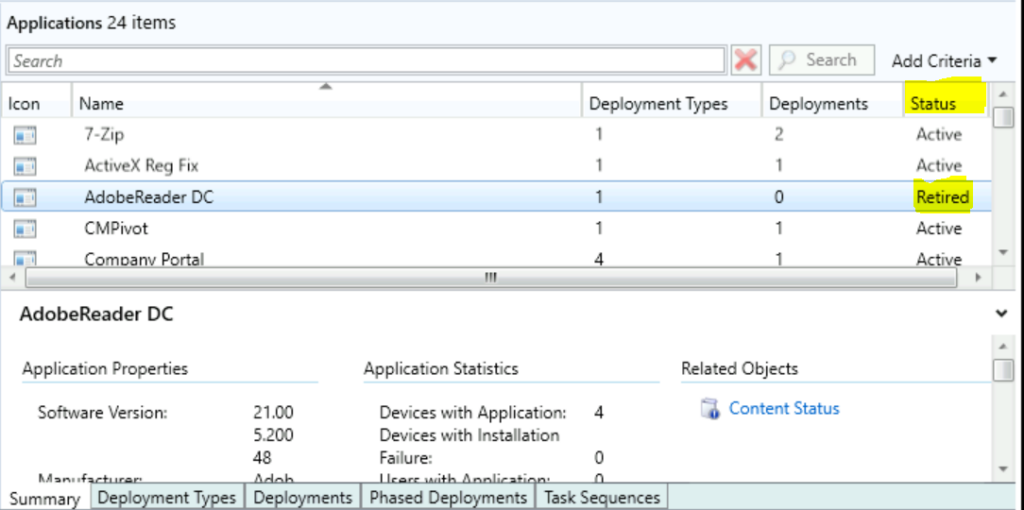
Task: Click the Deployments count for 7-Zip
Action: point(778,135)
